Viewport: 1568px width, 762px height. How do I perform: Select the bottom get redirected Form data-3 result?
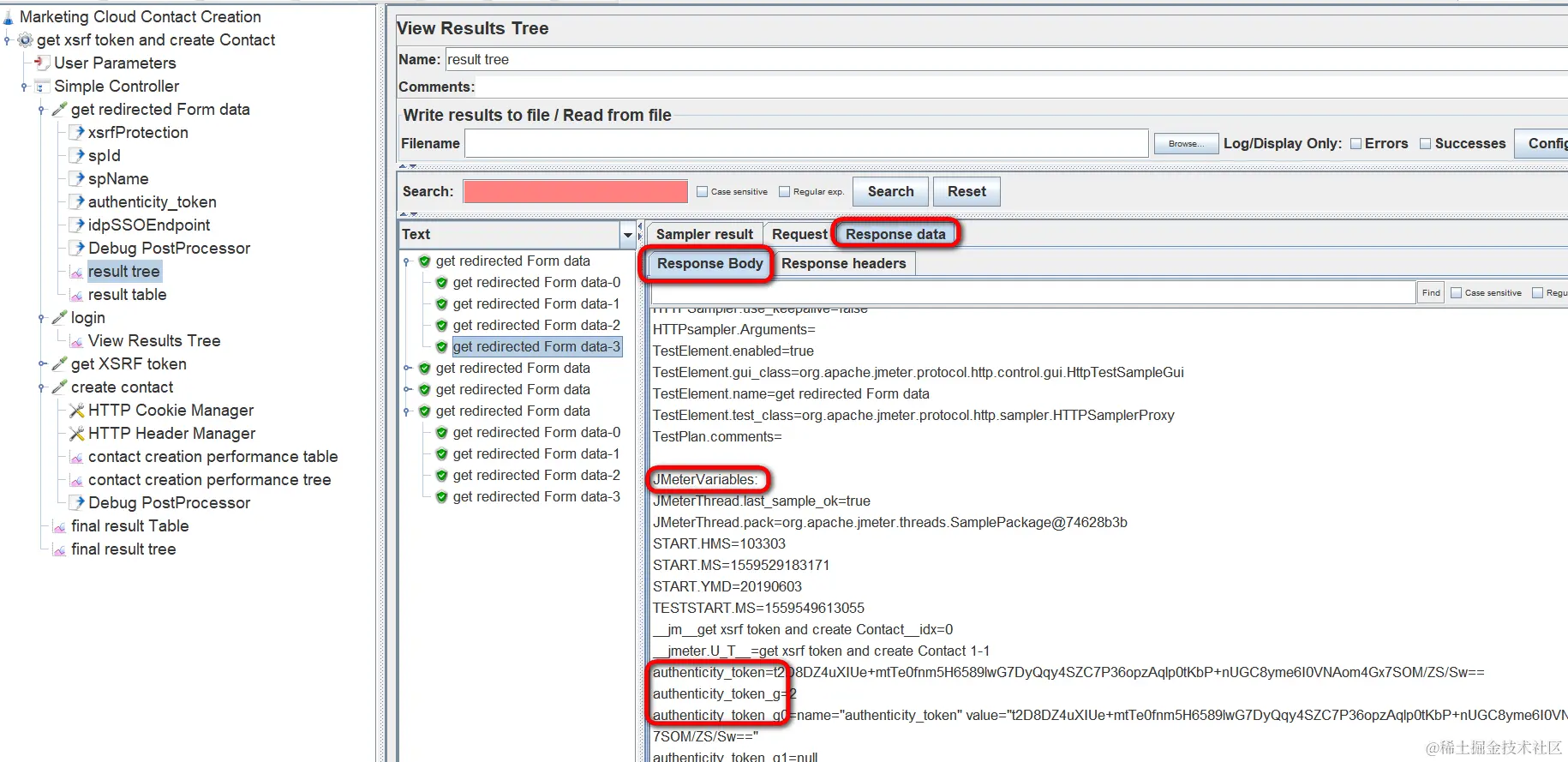click(536, 497)
